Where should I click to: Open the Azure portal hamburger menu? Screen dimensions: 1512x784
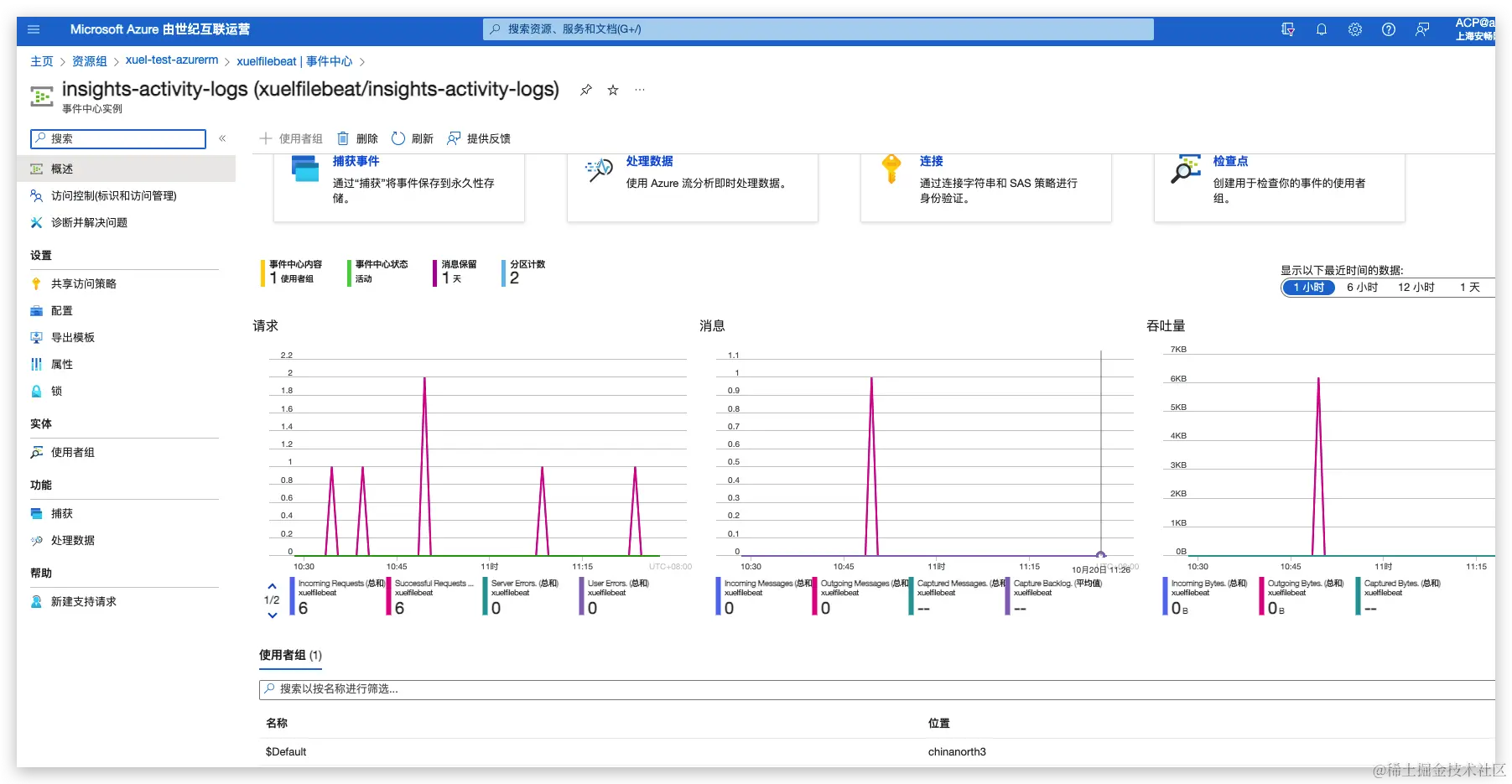pos(34,29)
